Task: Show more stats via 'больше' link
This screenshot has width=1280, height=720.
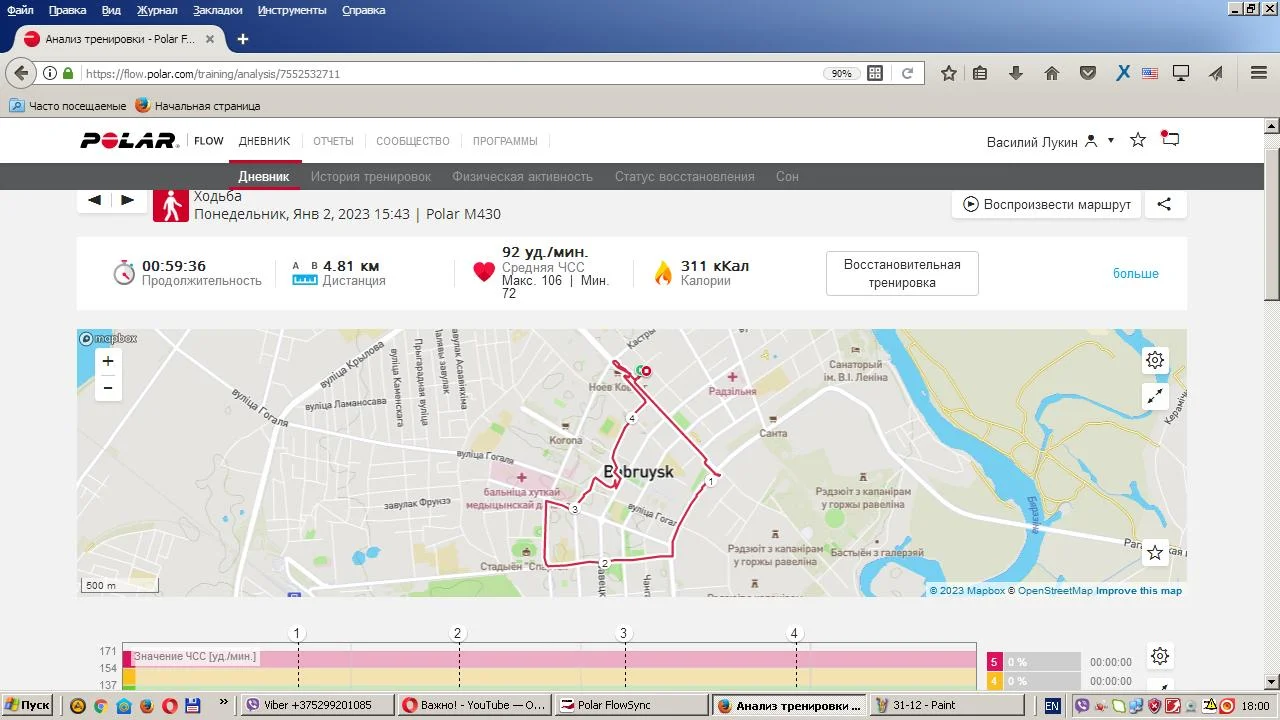Action: 1135,274
